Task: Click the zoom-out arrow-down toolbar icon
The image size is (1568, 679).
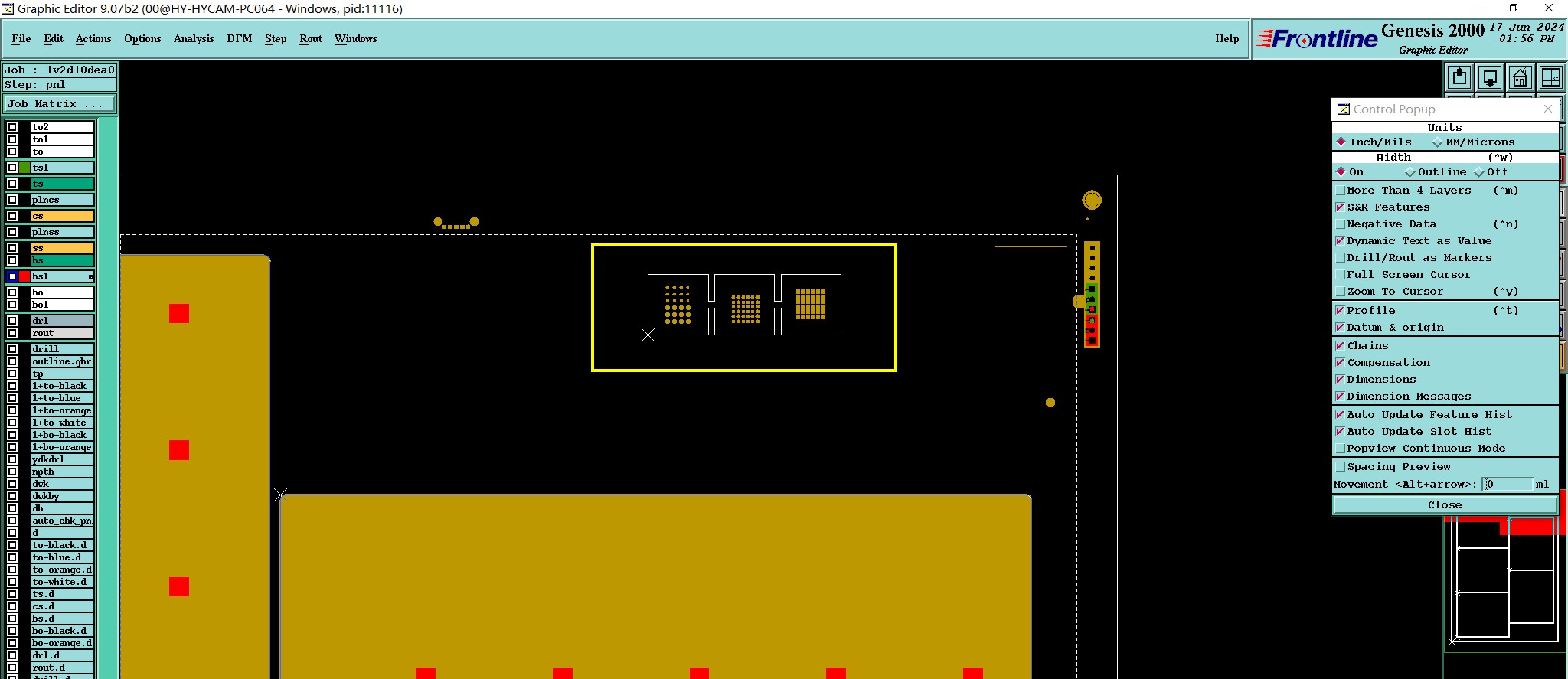Action: [1490, 77]
